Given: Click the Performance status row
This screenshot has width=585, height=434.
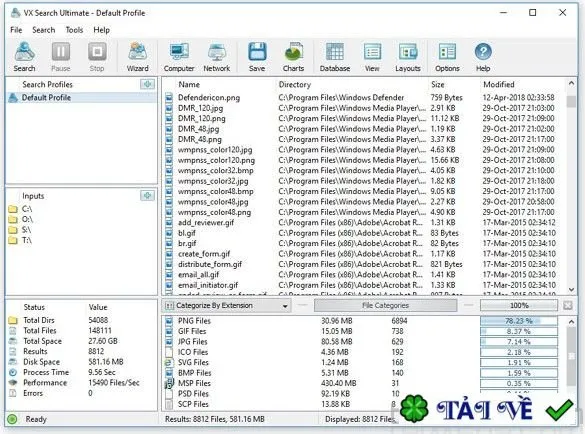Looking at the screenshot, I should pyautogui.click(x=82, y=383).
